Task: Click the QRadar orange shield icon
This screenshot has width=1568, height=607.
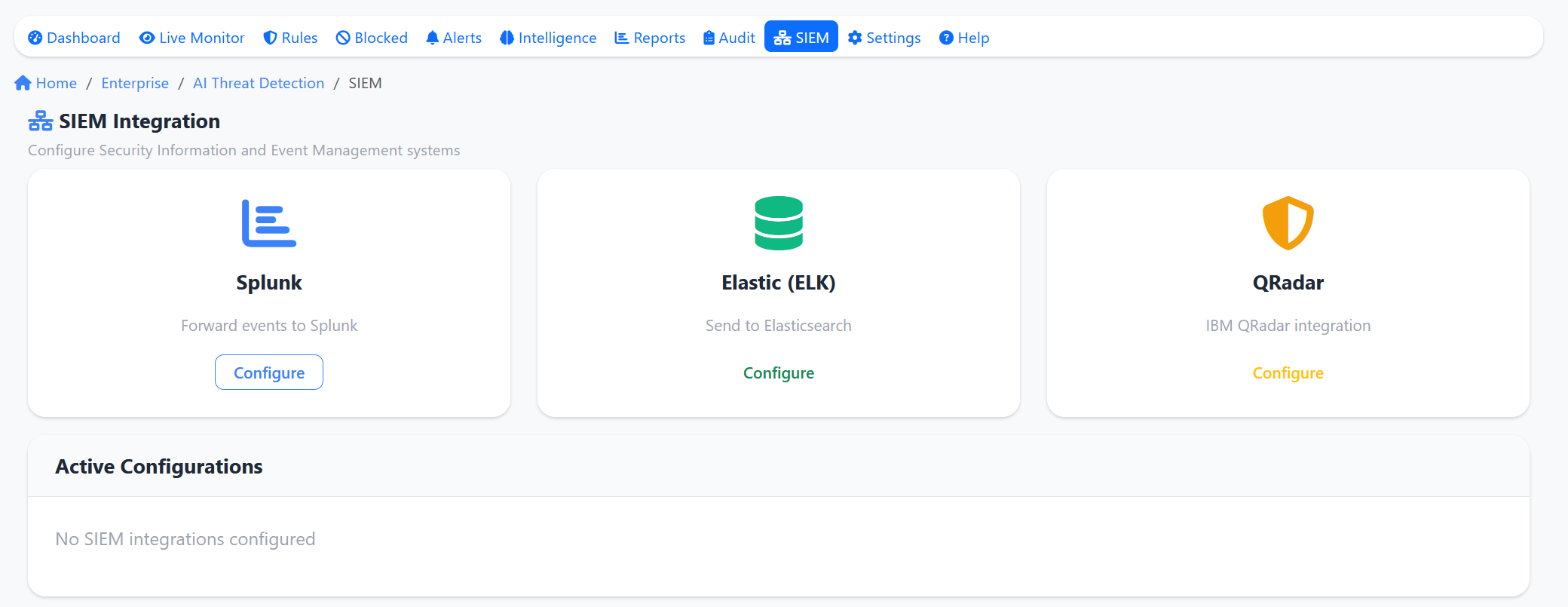Action: [1288, 223]
